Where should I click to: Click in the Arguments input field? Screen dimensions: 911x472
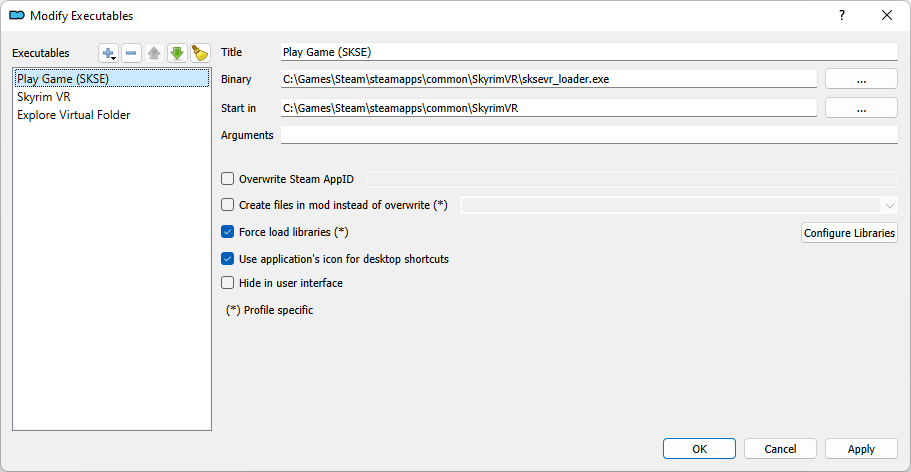click(589, 135)
